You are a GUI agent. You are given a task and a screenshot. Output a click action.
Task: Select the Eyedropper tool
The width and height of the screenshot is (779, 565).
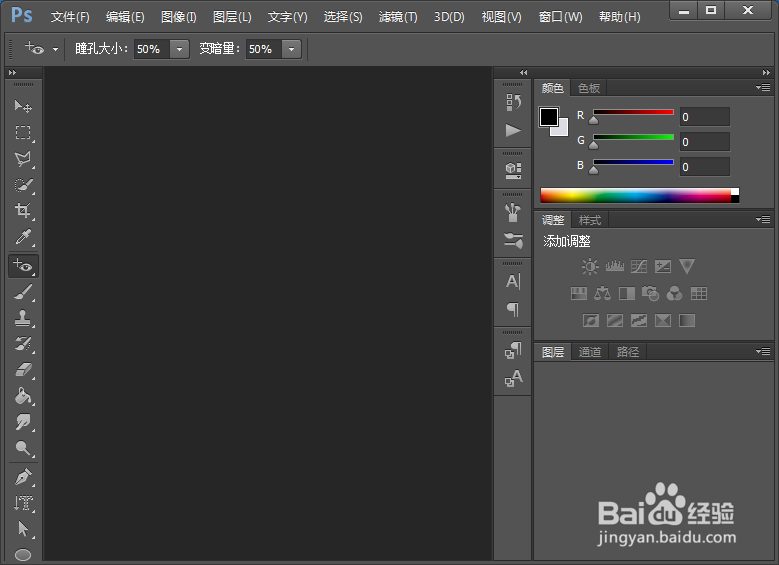coord(23,237)
